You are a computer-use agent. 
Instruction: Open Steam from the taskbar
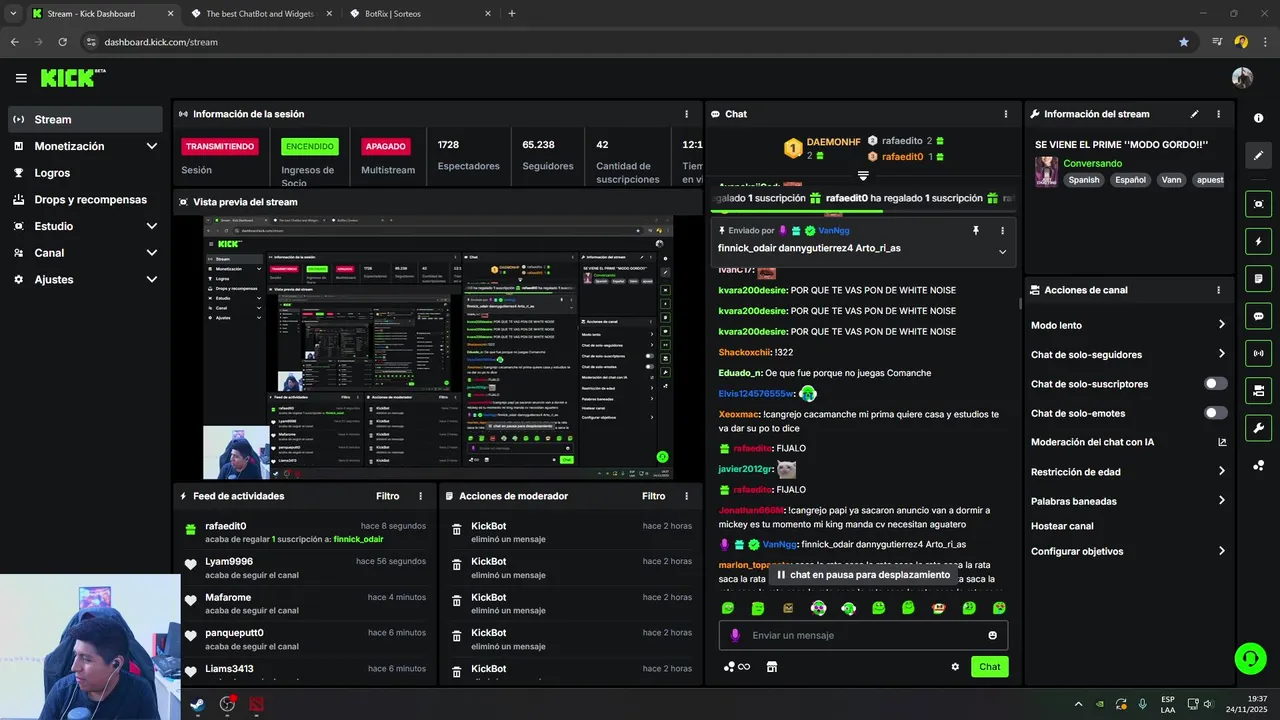click(198, 704)
